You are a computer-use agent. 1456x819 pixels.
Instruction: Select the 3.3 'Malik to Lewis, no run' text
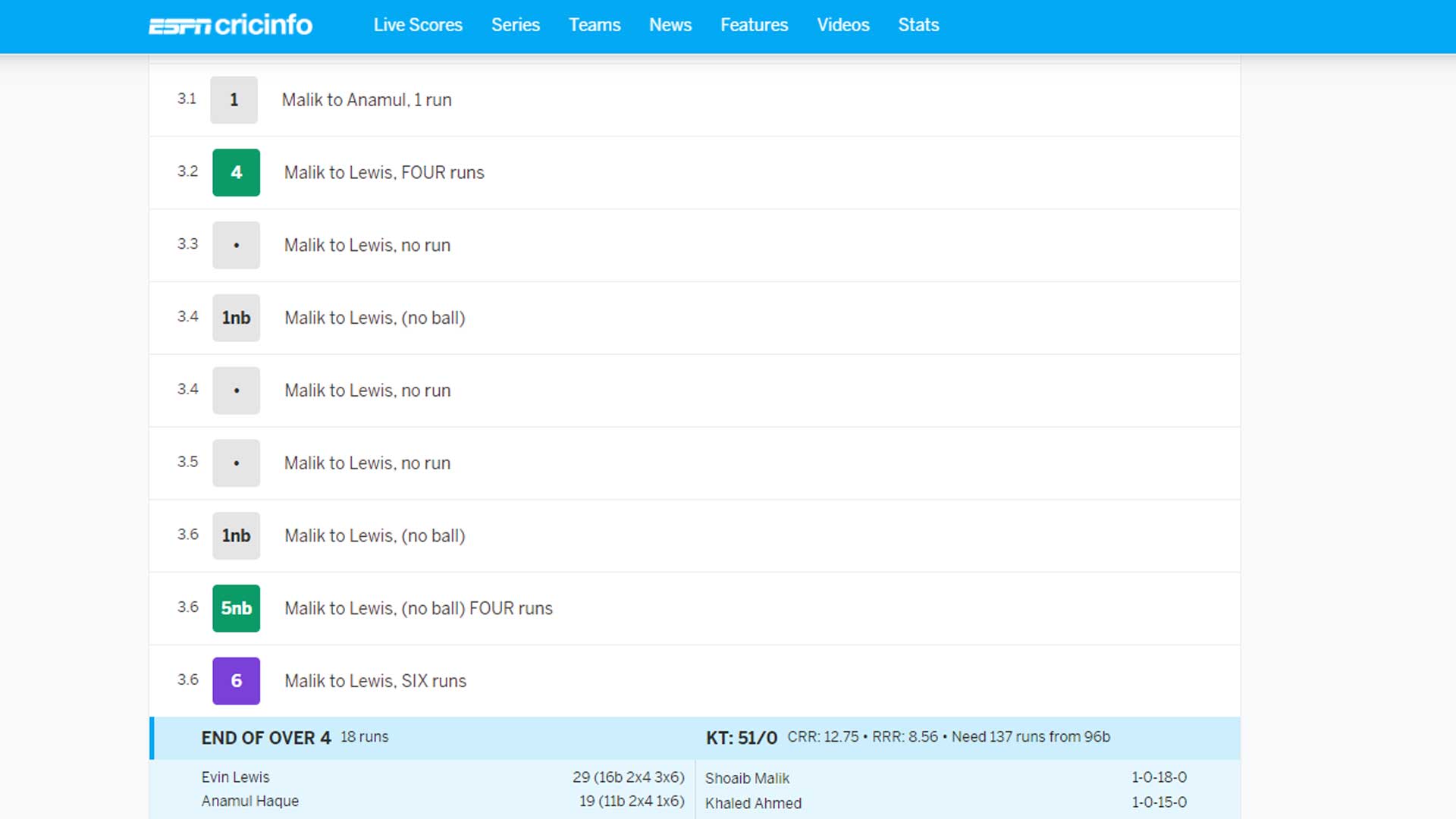(367, 246)
